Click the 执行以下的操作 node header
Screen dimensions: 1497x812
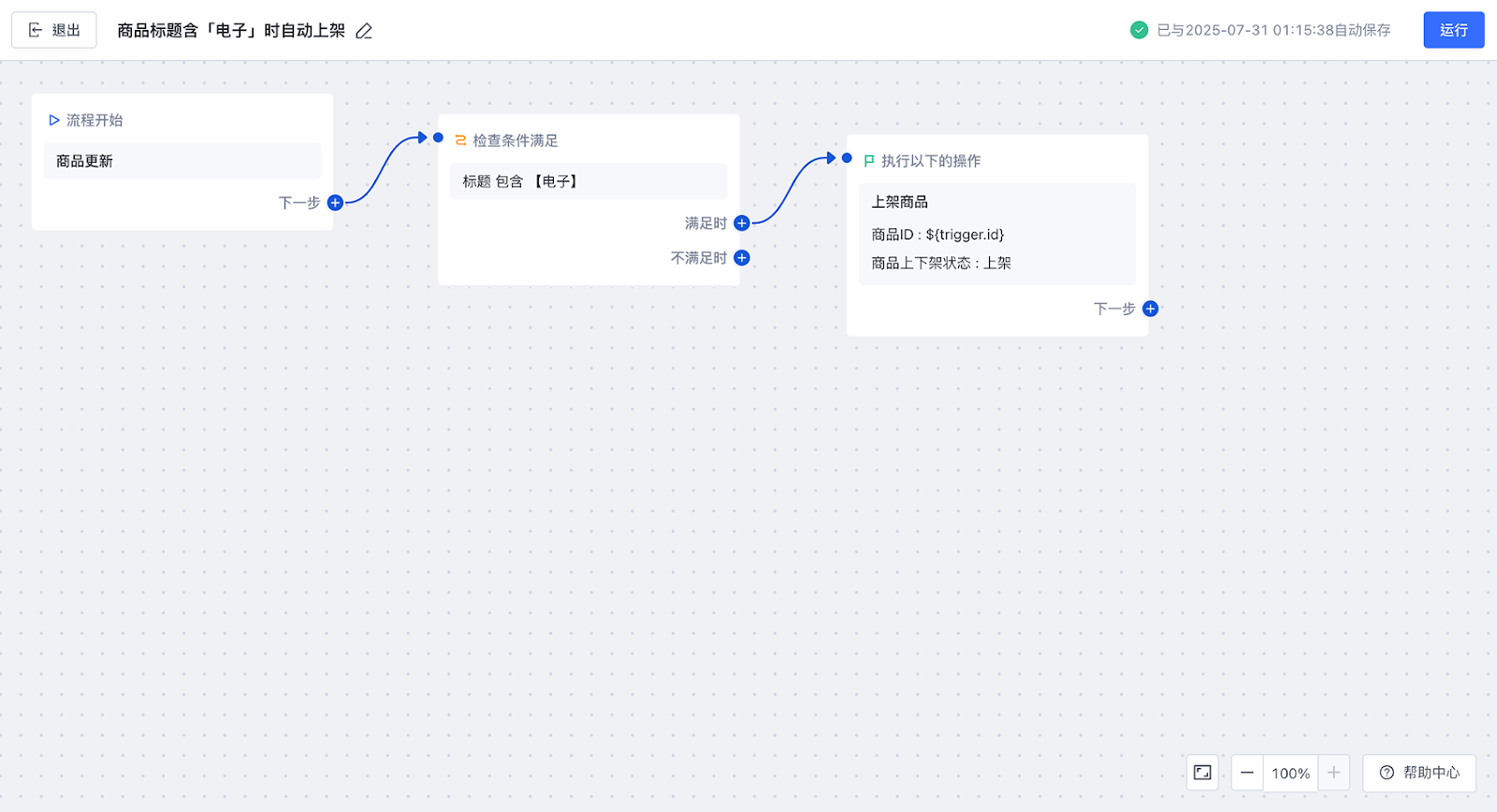[930, 161]
